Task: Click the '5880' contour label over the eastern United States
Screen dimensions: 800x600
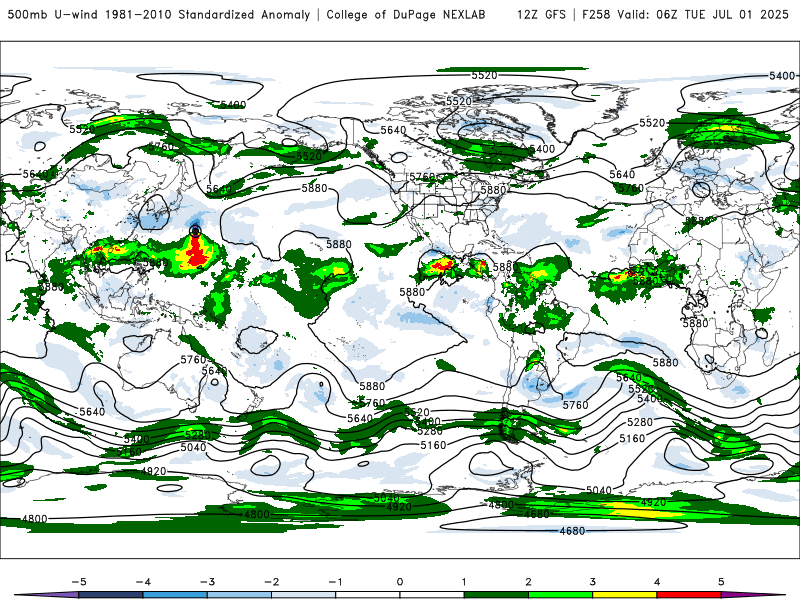Action: (x=493, y=190)
